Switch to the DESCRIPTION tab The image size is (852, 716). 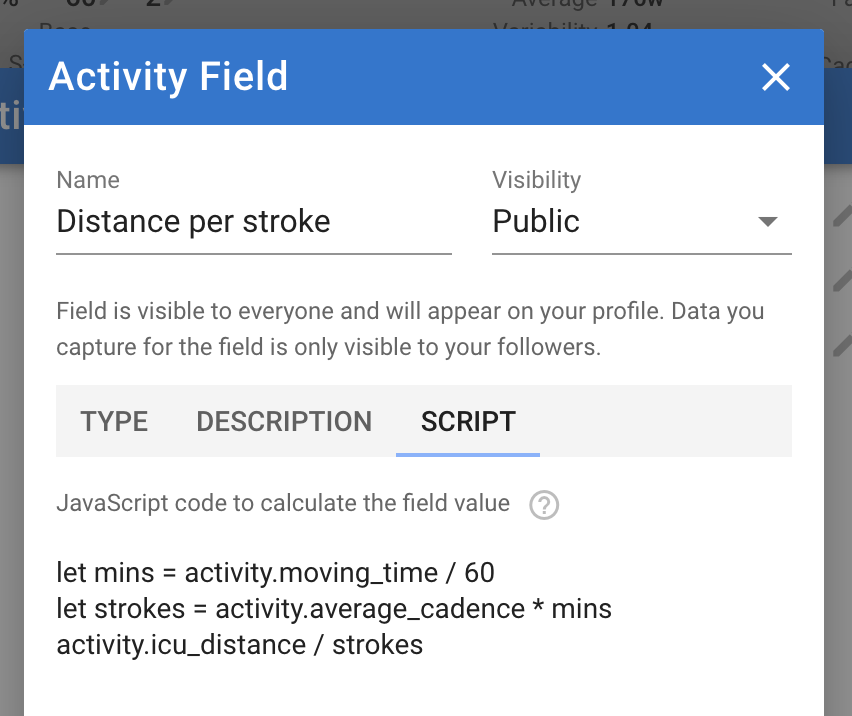[284, 421]
